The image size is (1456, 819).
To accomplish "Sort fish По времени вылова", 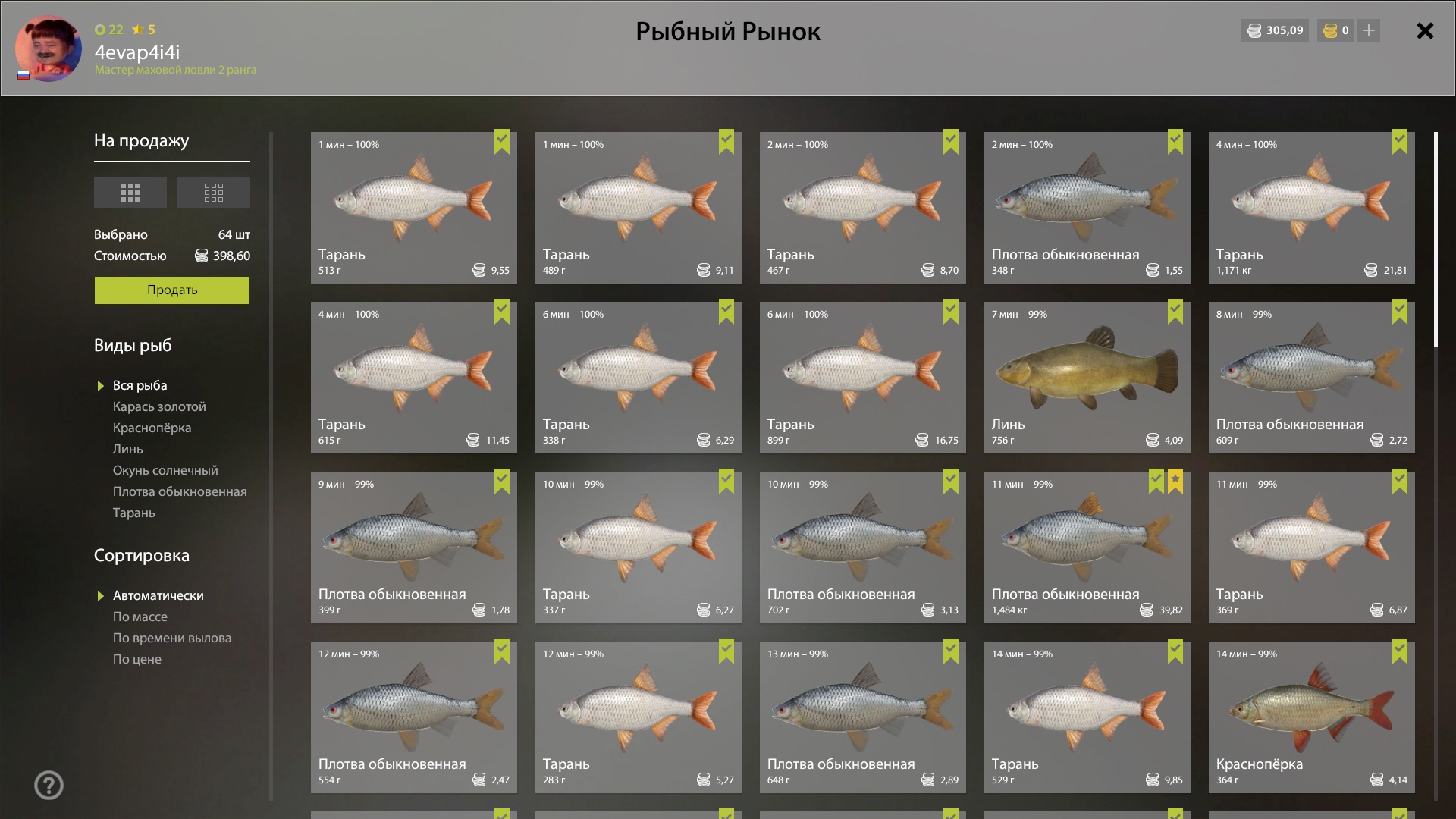I will pos(172,638).
